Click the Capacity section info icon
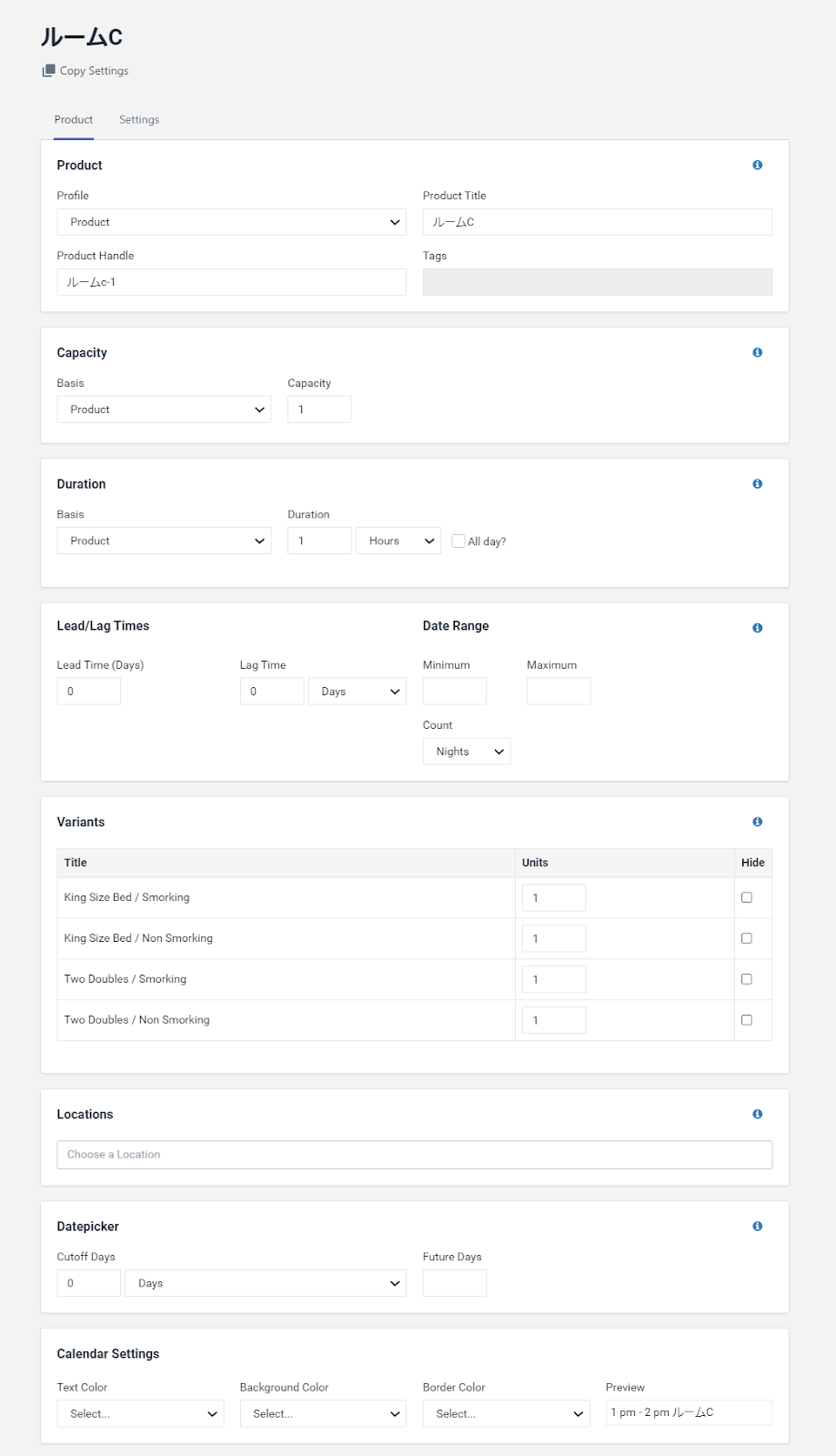The width and height of the screenshot is (836, 1456). click(x=757, y=353)
